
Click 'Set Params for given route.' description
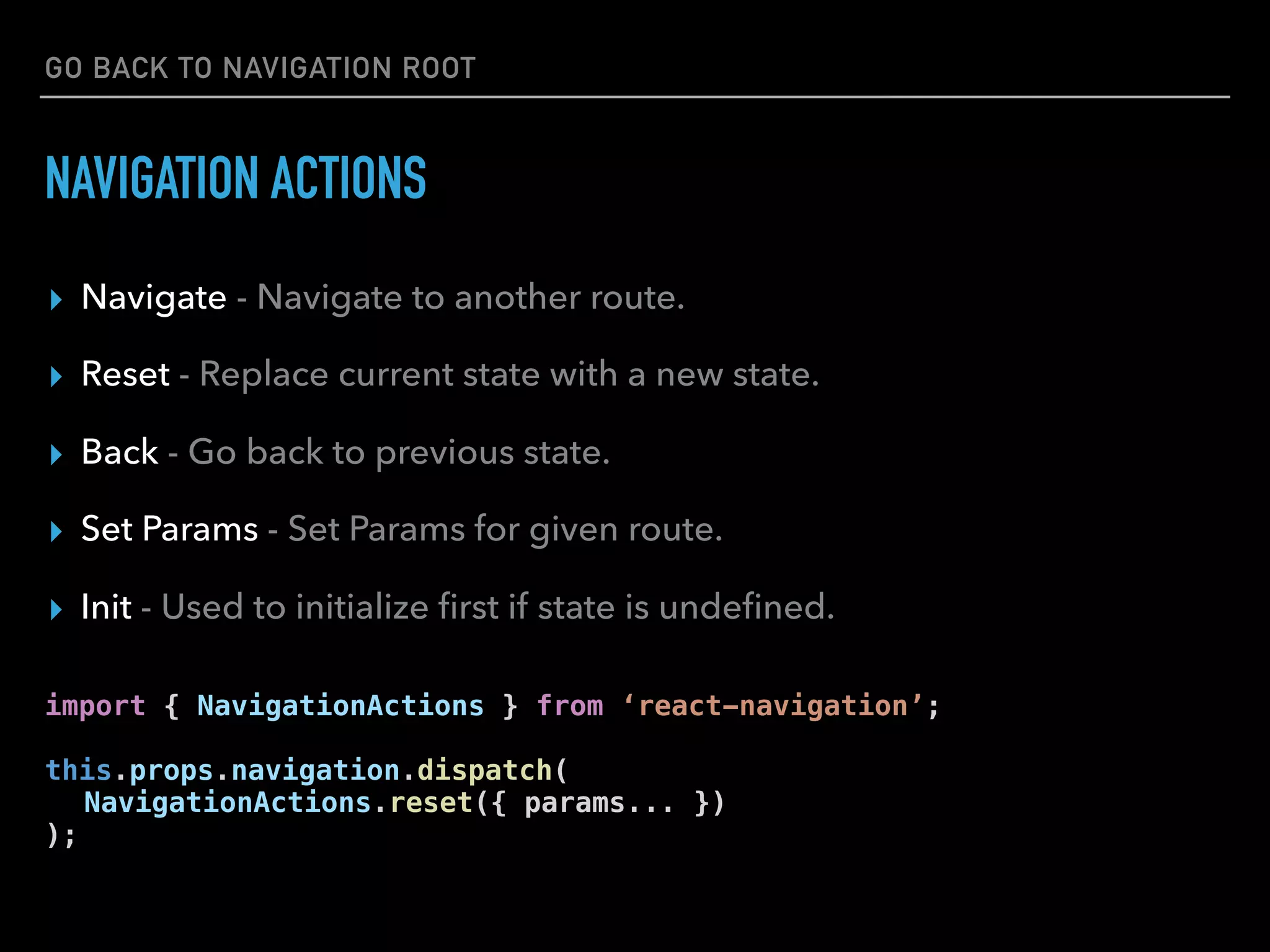505,531
